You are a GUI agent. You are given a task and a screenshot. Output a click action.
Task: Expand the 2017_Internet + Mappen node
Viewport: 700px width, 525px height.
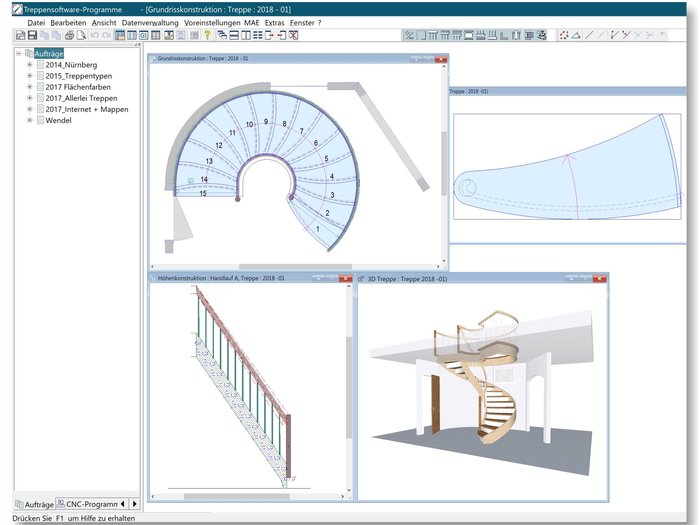29,109
